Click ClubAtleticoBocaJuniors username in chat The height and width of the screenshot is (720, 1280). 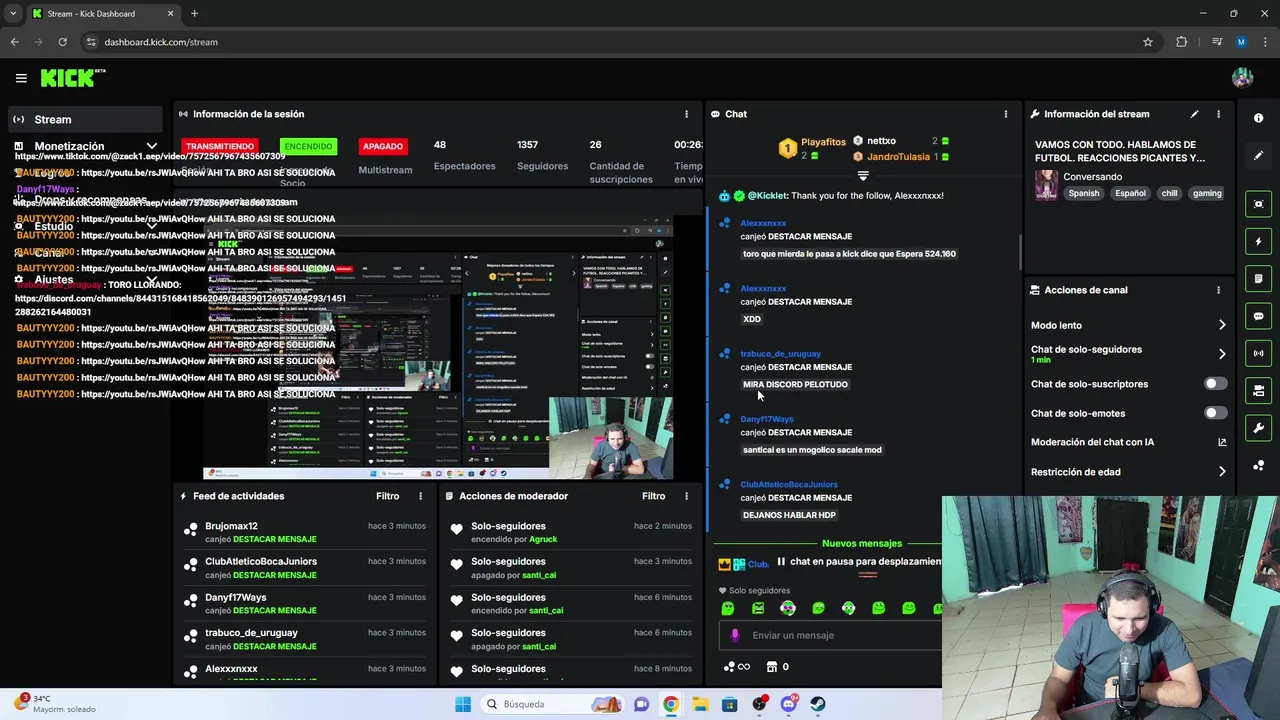pyautogui.click(x=789, y=484)
